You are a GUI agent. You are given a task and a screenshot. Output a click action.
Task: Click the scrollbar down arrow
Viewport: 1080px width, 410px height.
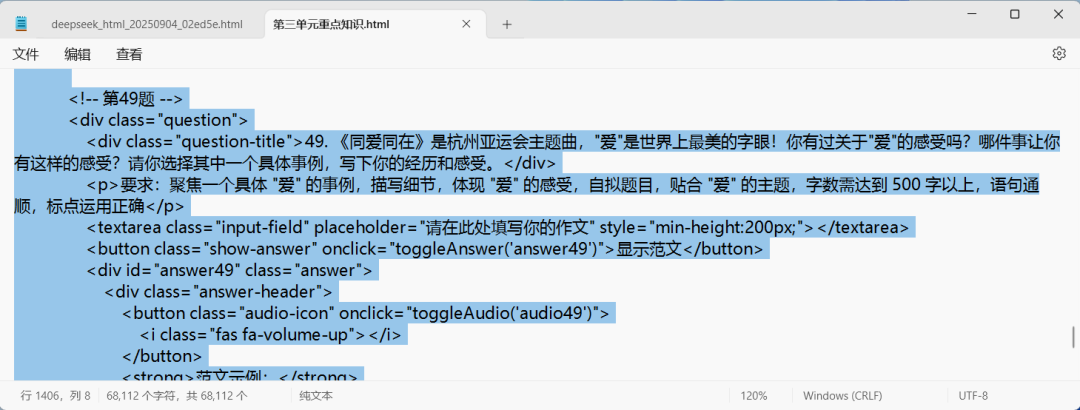coord(1073,372)
